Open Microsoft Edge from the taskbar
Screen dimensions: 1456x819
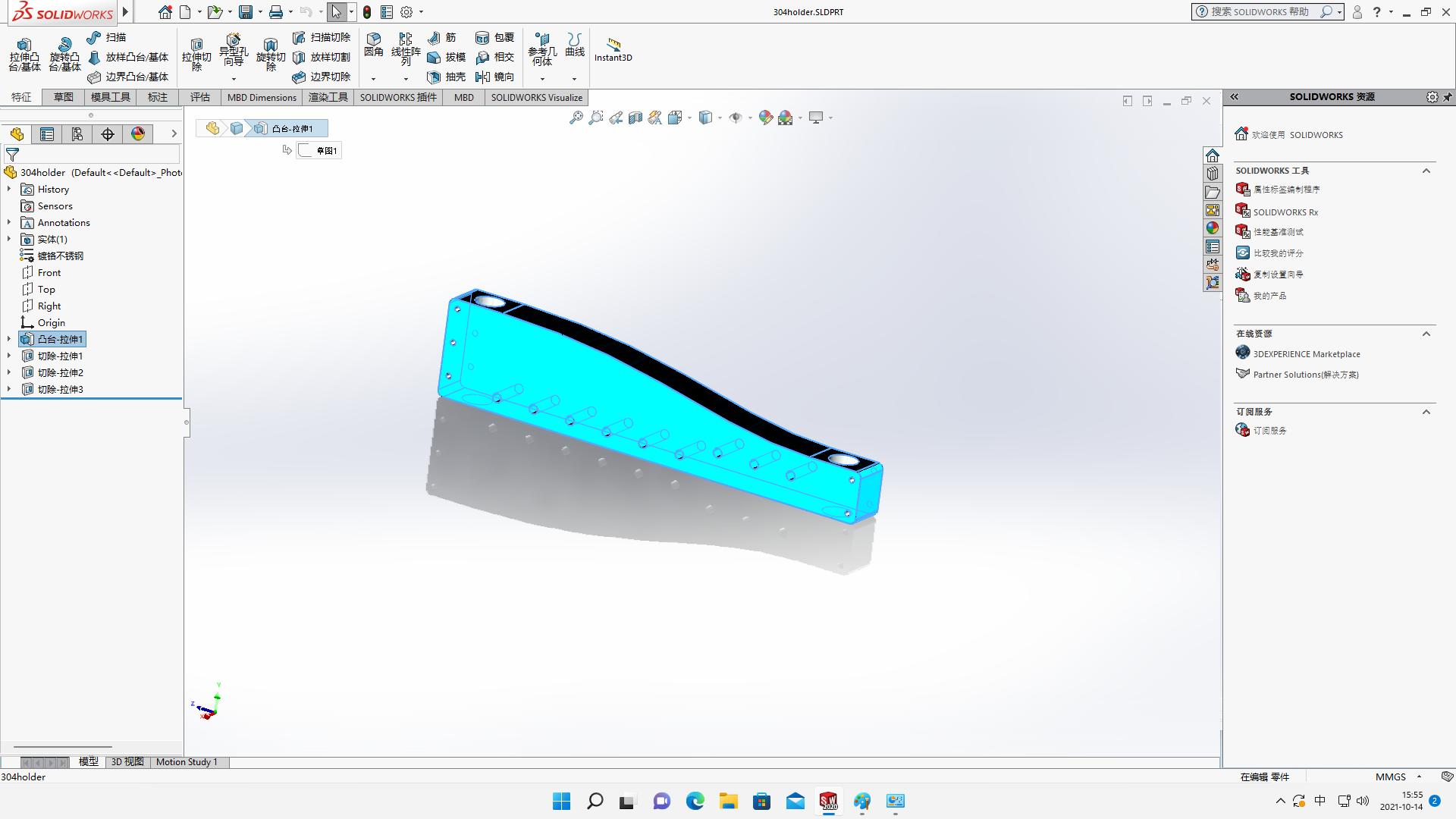695,801
